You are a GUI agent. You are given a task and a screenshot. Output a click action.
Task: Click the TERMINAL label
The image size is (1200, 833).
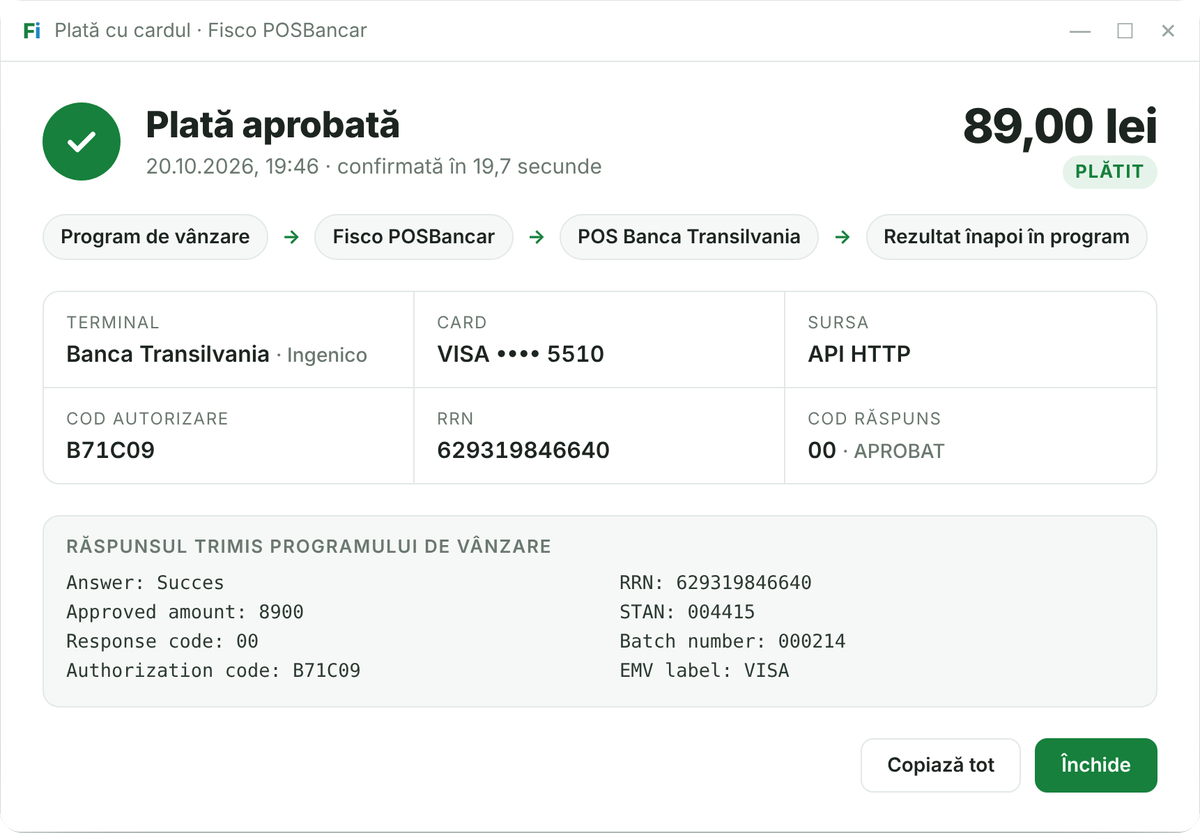coord(113,322)
